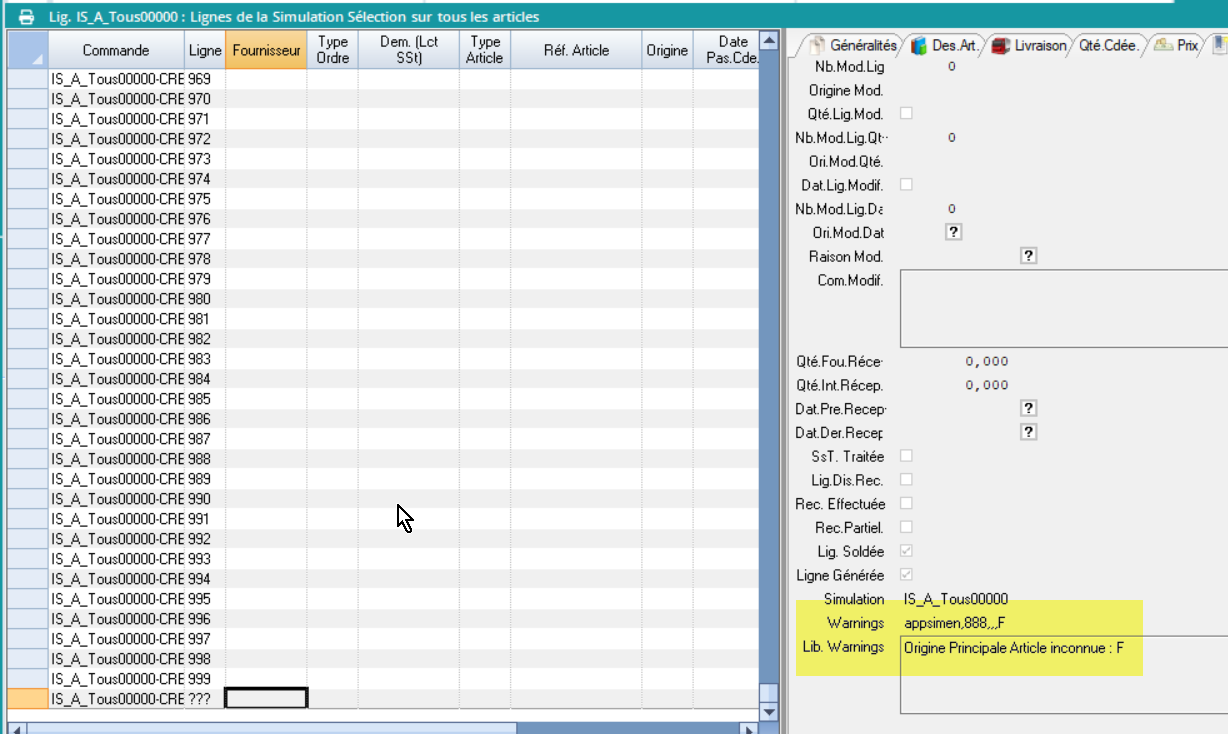
Task: Click the Généralités tab document icon
Action: tap(817, 46)
